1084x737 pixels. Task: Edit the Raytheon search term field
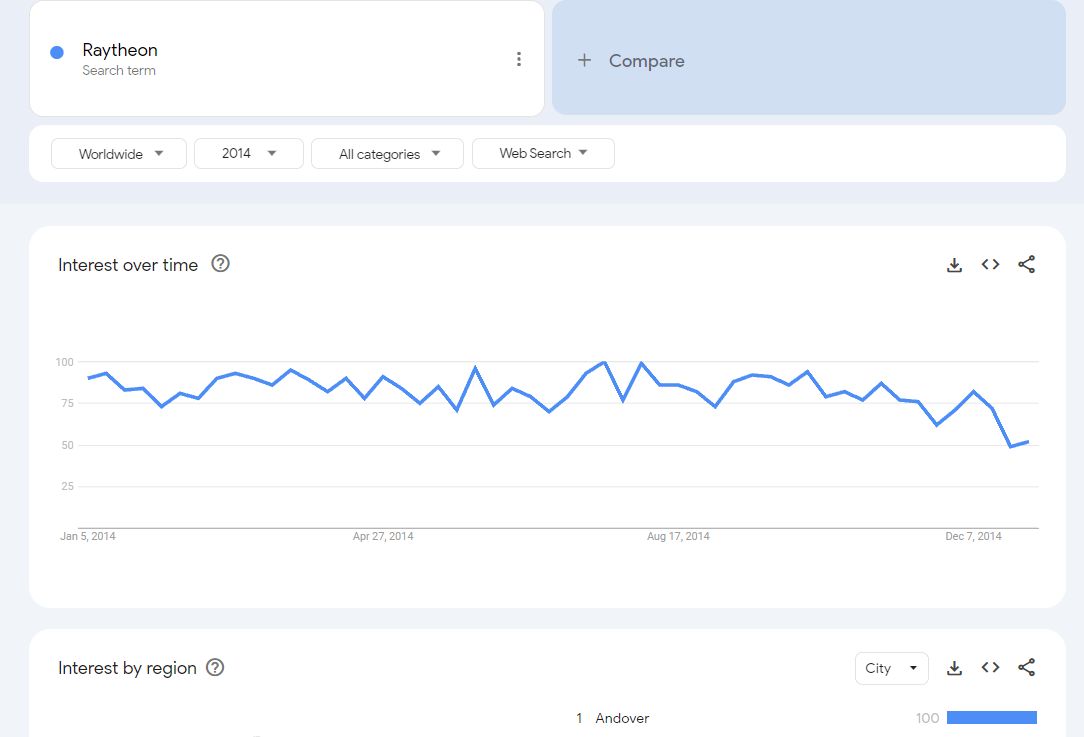point(120,51)
